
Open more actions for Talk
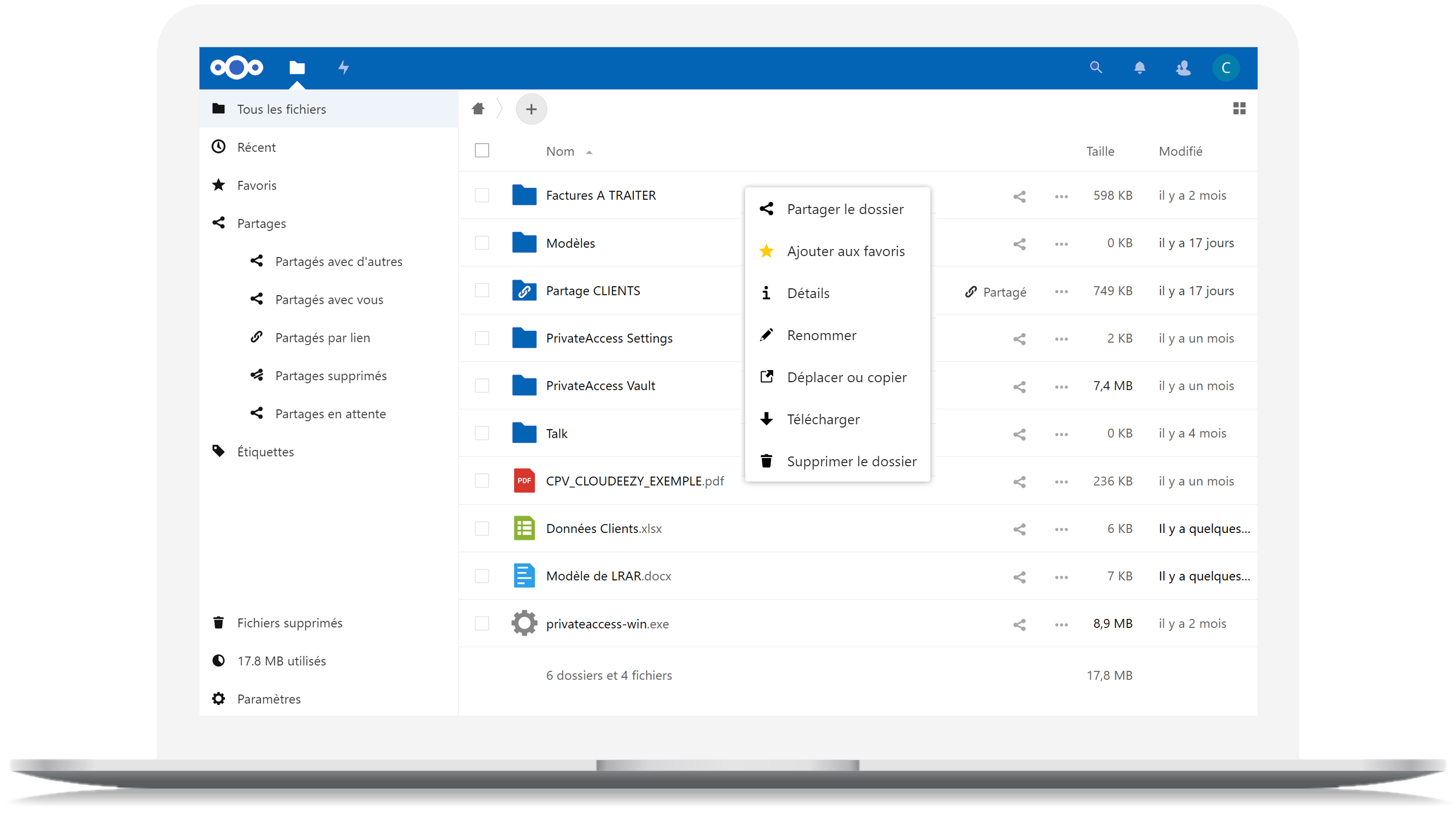coord(1061,435)
